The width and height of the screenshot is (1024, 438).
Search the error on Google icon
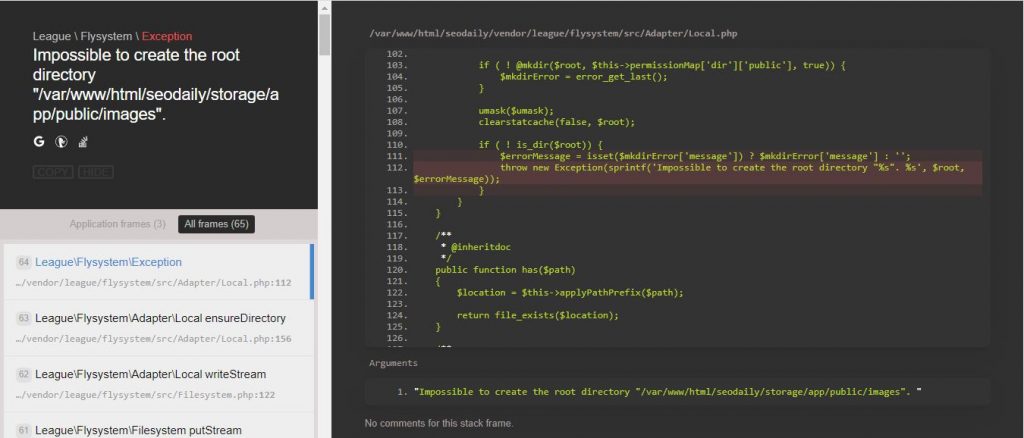click(39, 142)
